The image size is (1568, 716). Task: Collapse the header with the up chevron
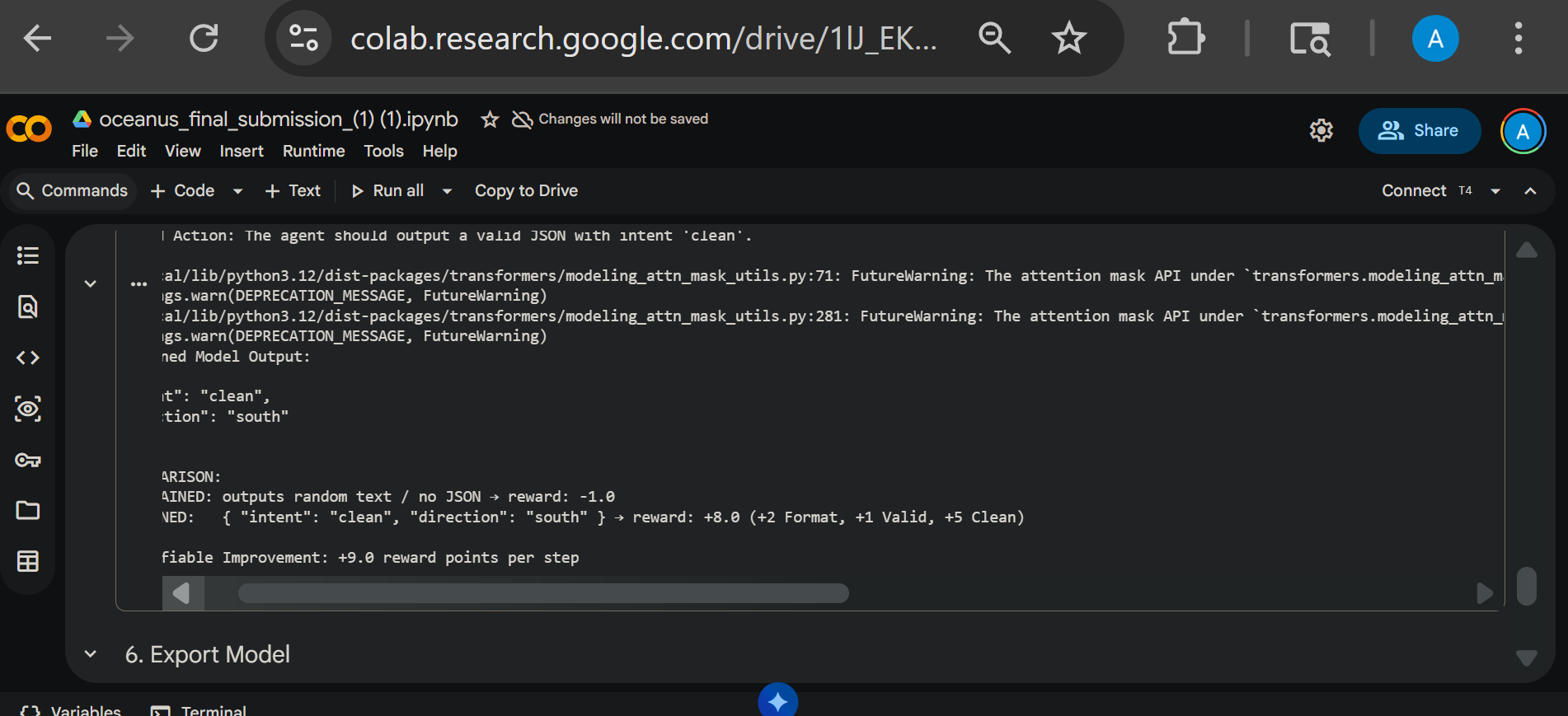1530,191
